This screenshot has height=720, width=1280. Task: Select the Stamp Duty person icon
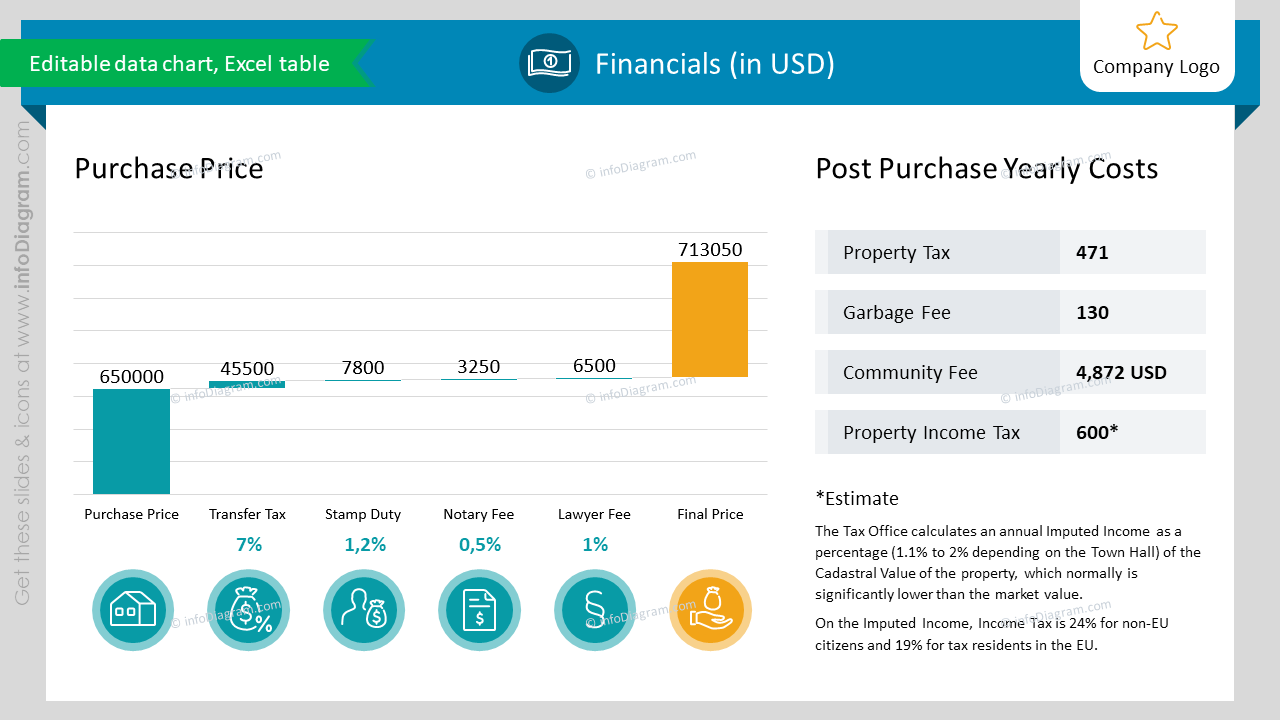(363, 610)
